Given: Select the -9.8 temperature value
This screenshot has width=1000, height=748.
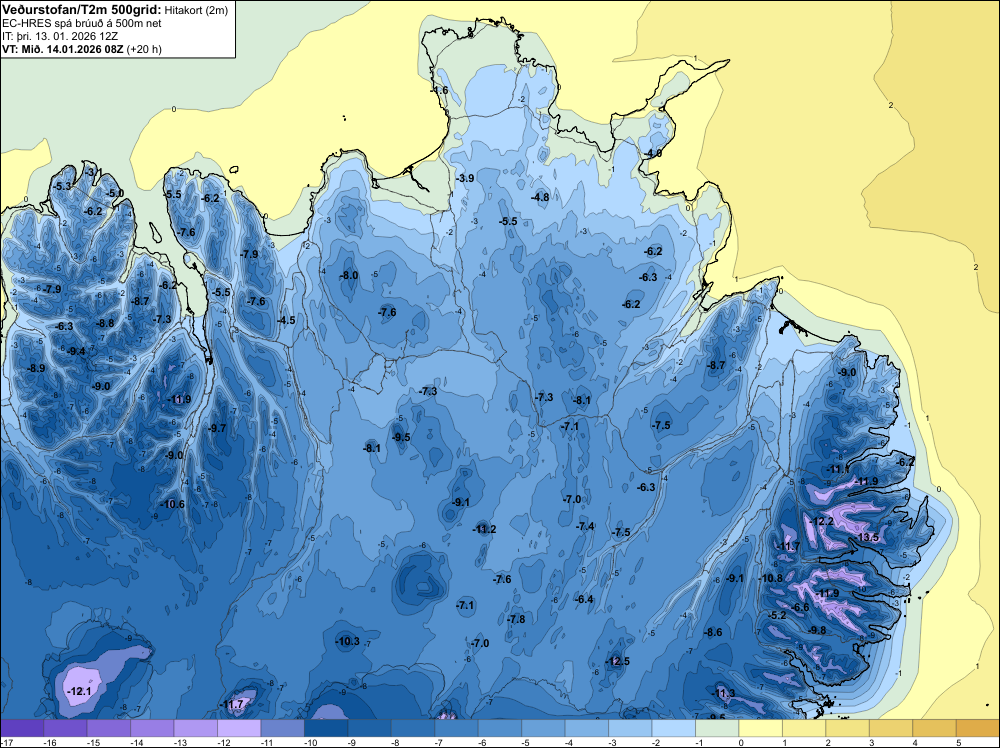Looking at the screenshot, I should pos(817,630).
